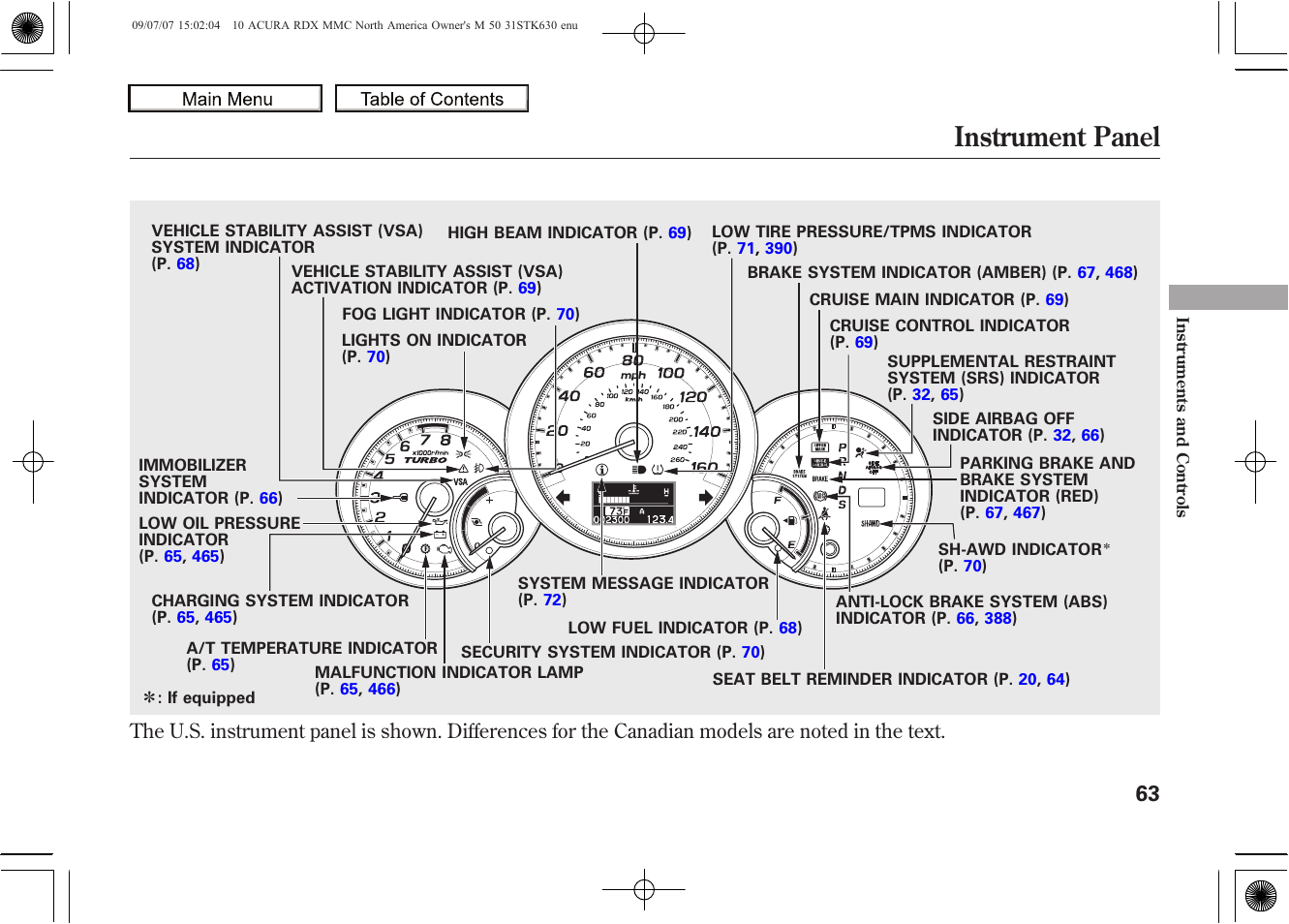This screenshot has height=924, width=1289.
Task: Click the engine malfunction lamp icon
Action: point(445,549)
